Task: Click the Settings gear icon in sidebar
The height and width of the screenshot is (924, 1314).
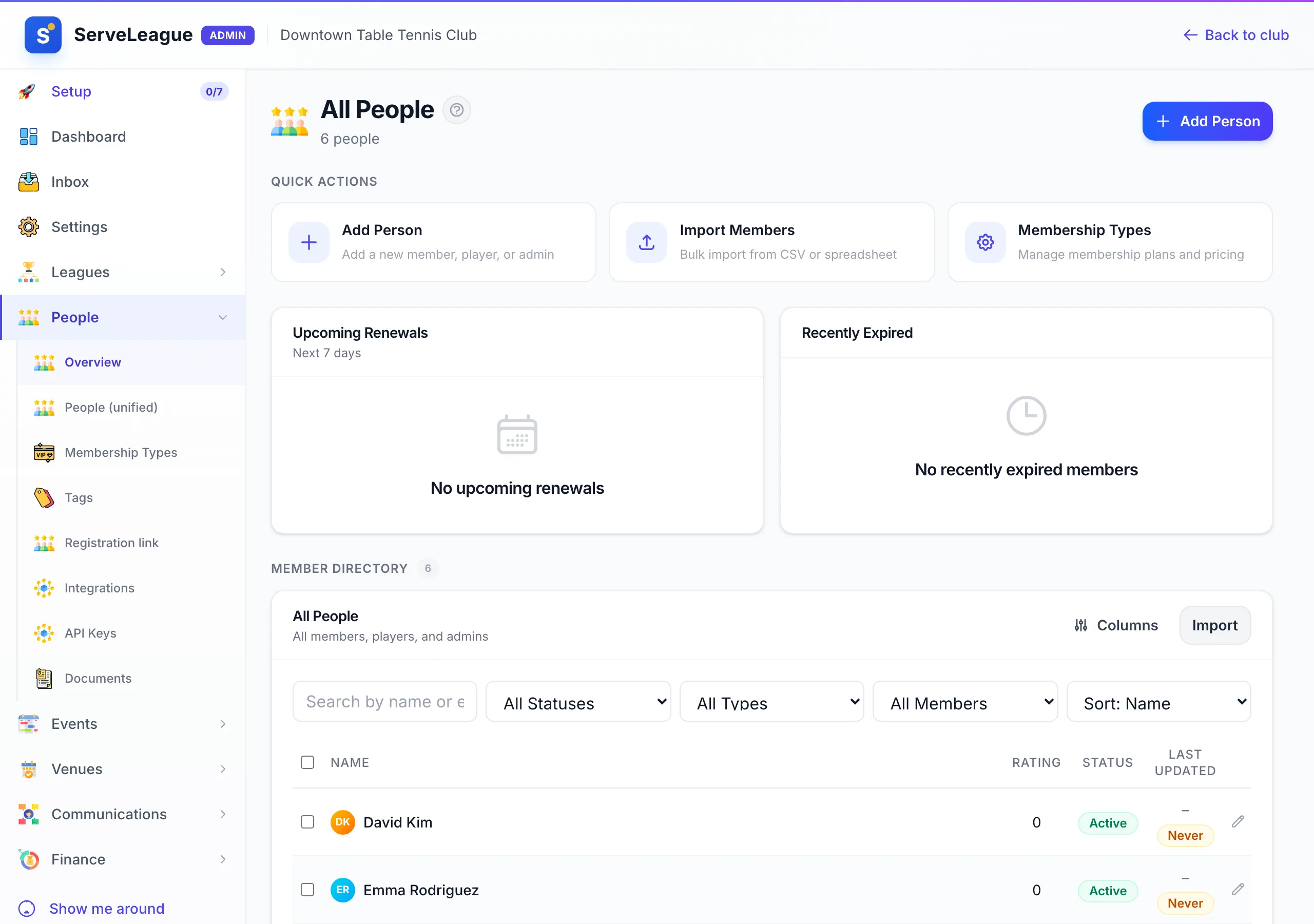Action: 29,227
